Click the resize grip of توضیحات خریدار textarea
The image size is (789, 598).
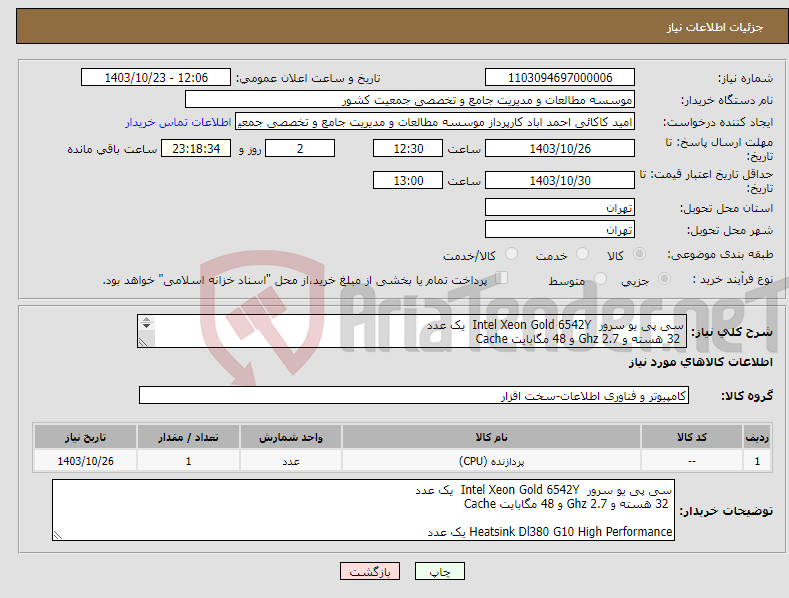58,536
